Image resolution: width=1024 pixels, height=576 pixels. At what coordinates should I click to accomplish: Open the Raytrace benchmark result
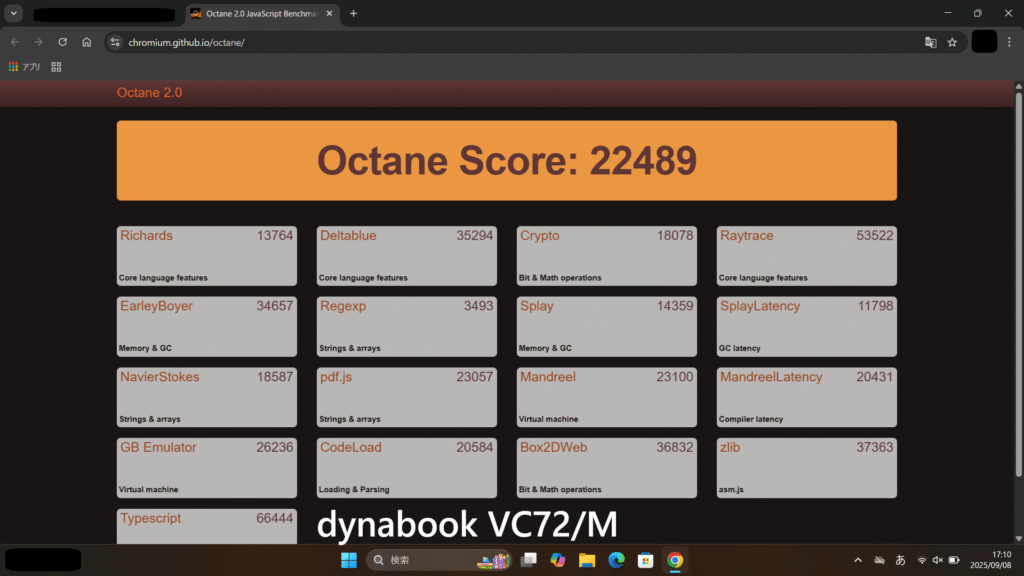click(807, 256)
